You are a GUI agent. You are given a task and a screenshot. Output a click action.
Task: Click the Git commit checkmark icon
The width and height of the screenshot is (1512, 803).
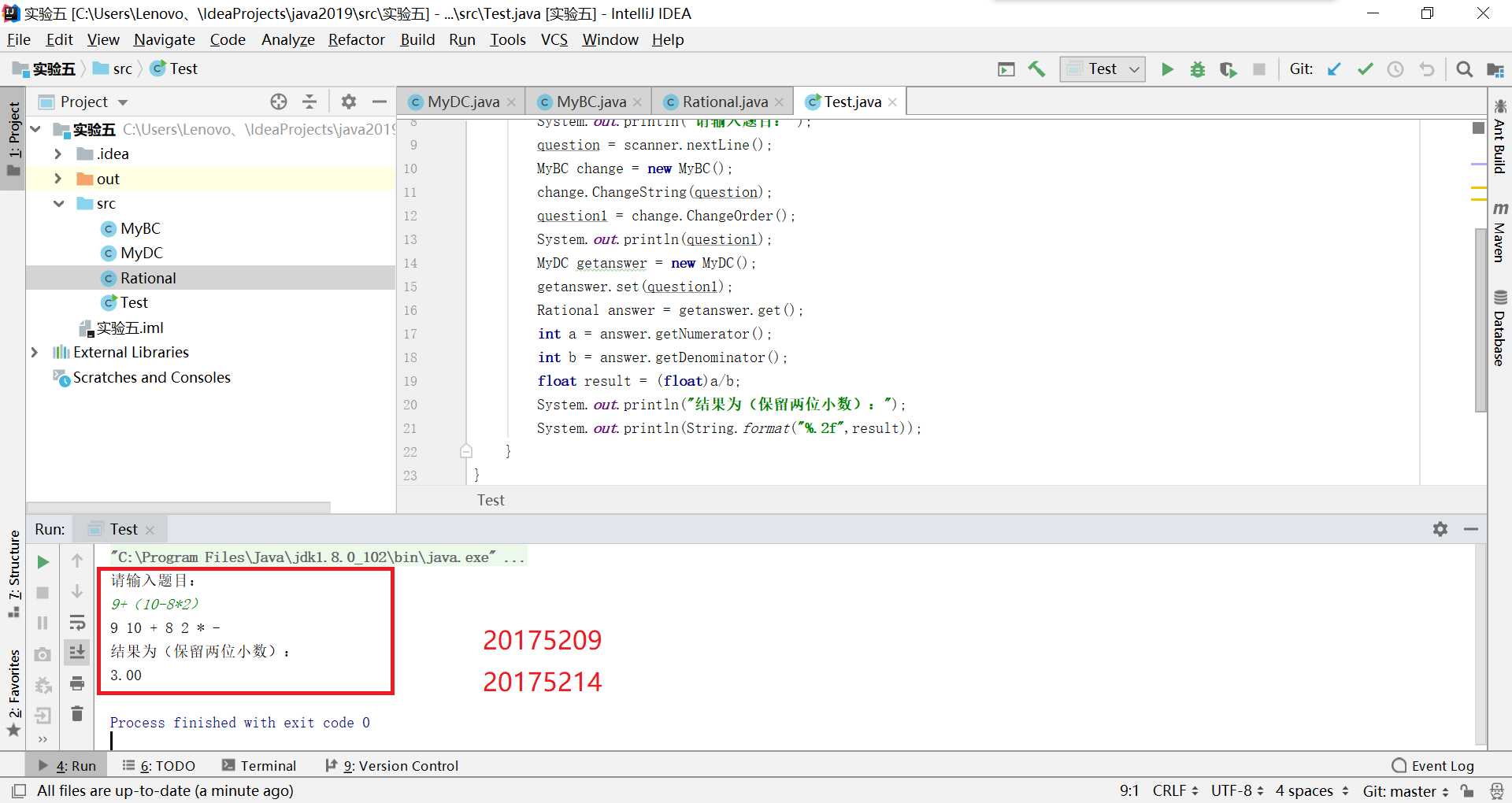tap(1365, 69)
